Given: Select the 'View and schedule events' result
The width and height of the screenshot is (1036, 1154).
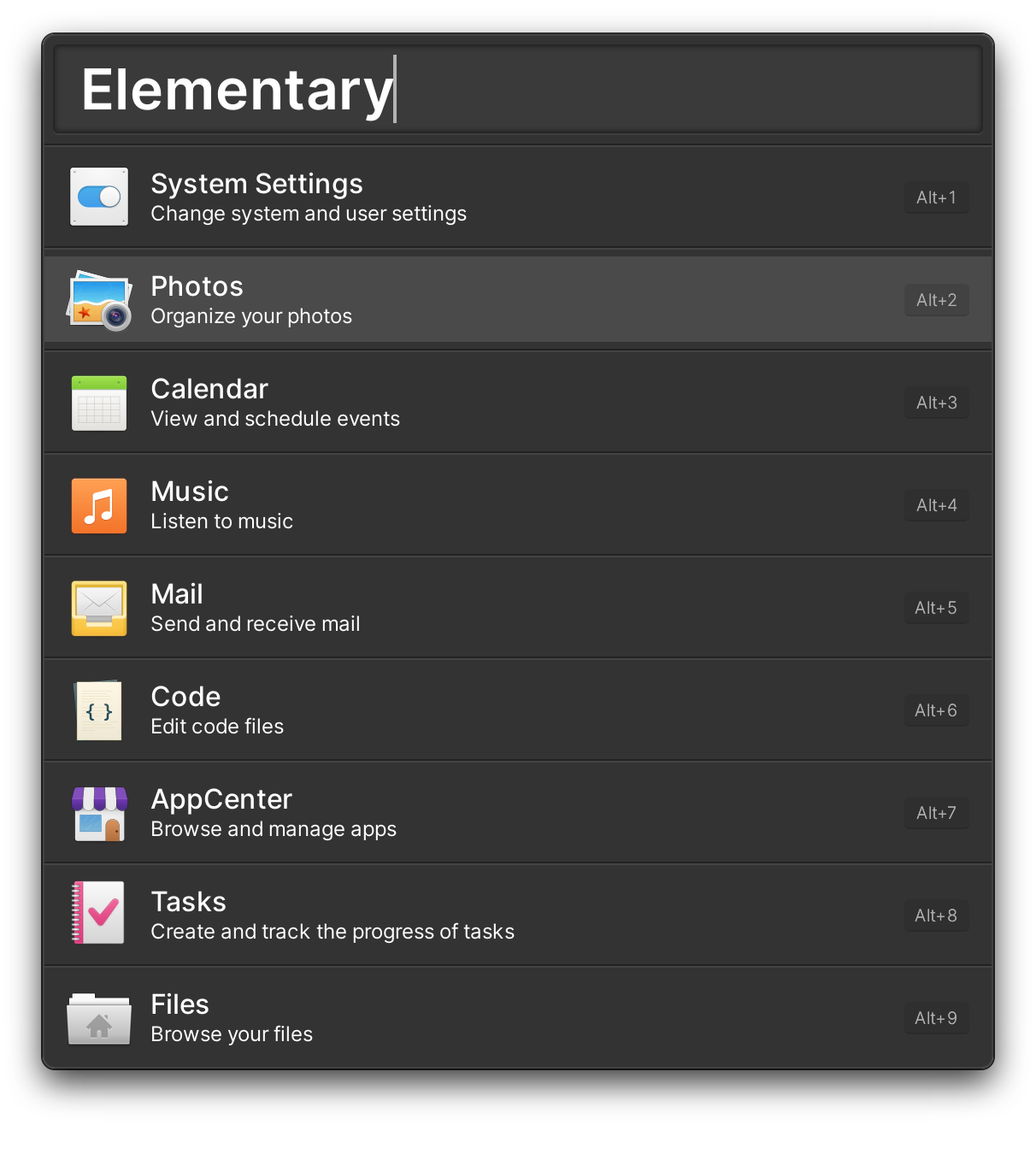Looking at the screenshot, I should pos(518,403).
